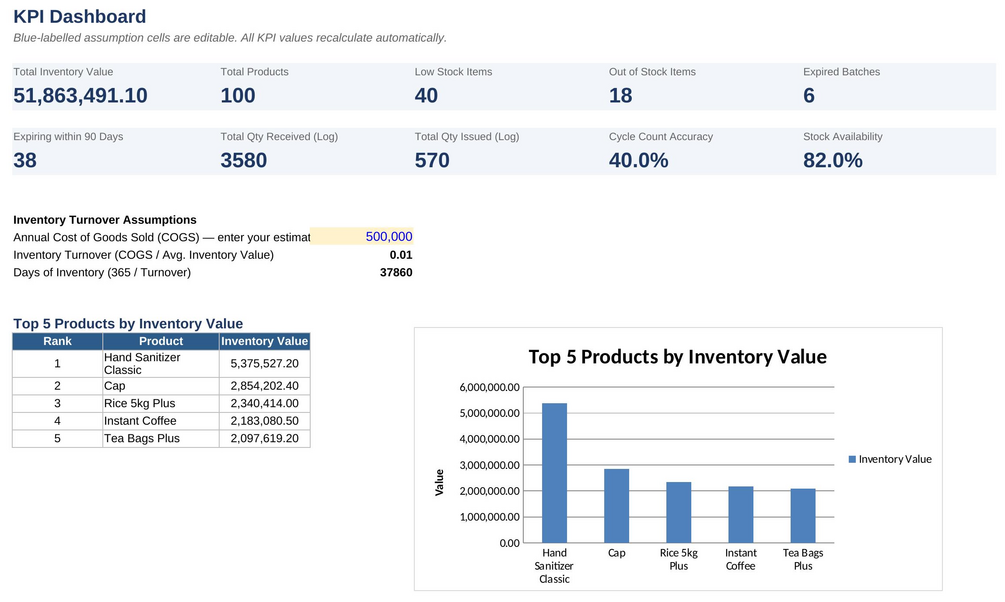Image resolution: width=1005 pixels, height=602 pixels.
Task: Select Total Qty Received value 3580
Action: coord(244,160)
